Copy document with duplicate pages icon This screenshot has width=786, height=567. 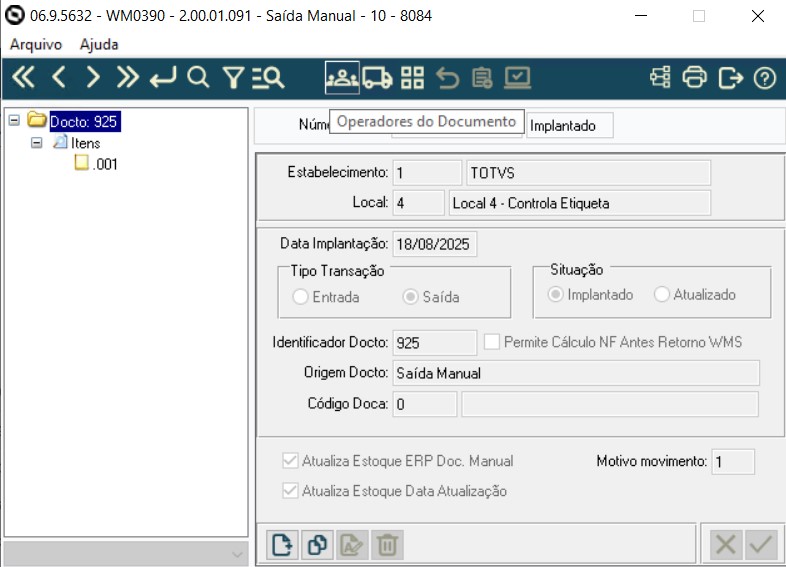pos(317,545)
